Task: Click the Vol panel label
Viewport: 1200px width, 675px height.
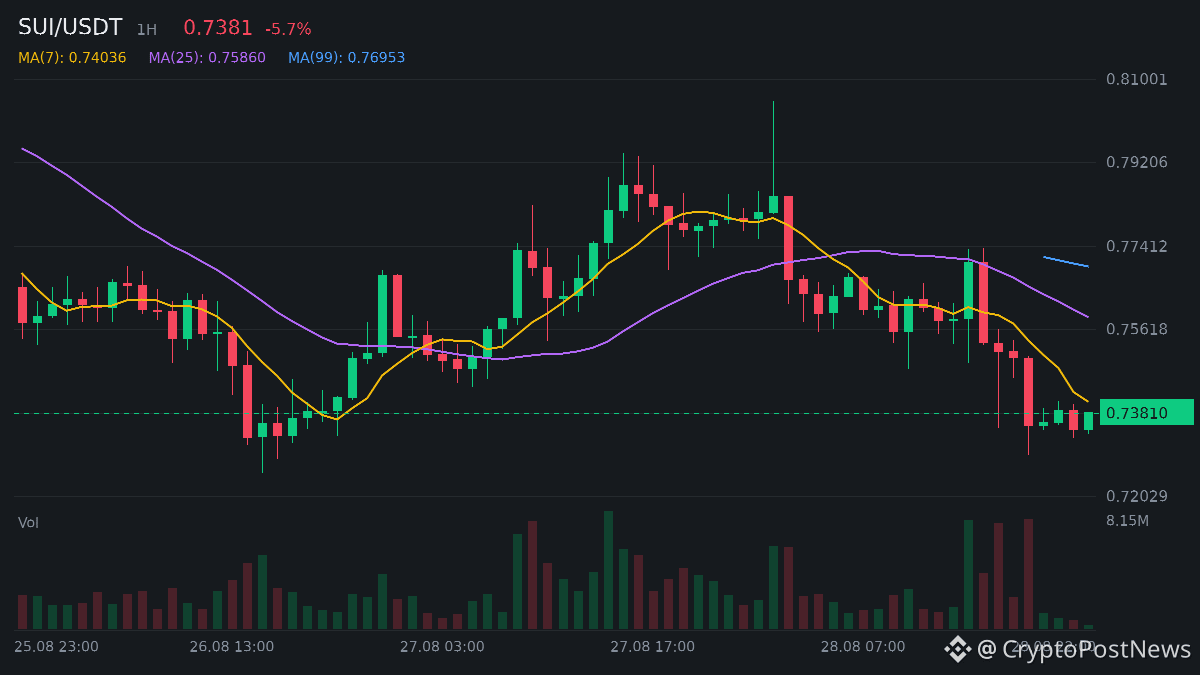Action: click(x=28, y=523)
